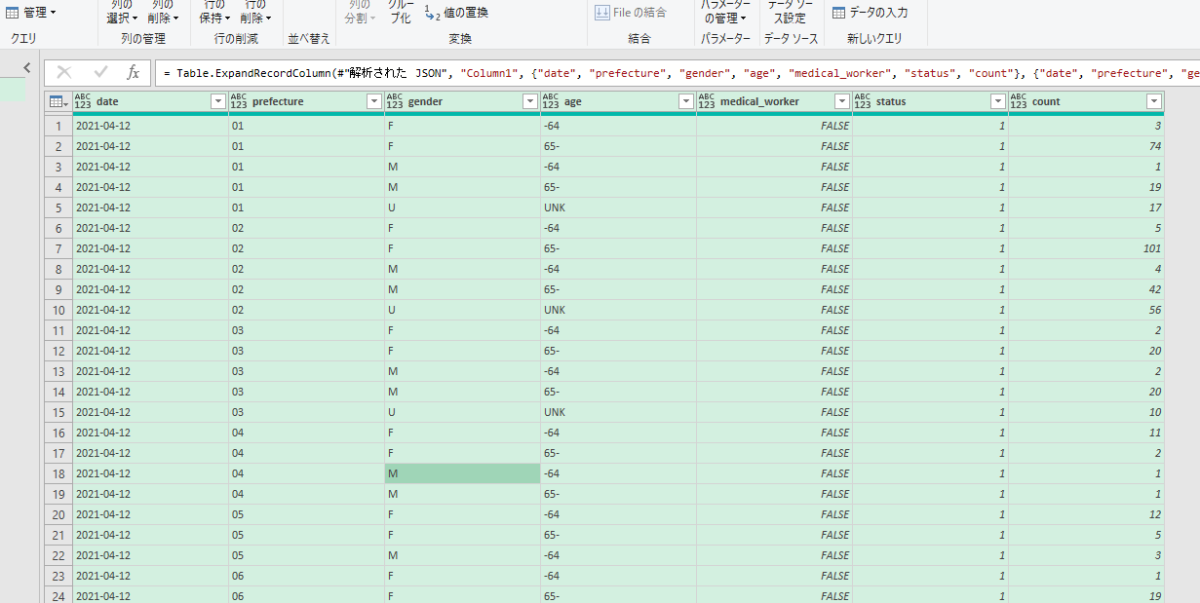The image size is (1200, 603).
Task: Click the medical_worker FALSE cell in row 12
Action: coord(774,351)
